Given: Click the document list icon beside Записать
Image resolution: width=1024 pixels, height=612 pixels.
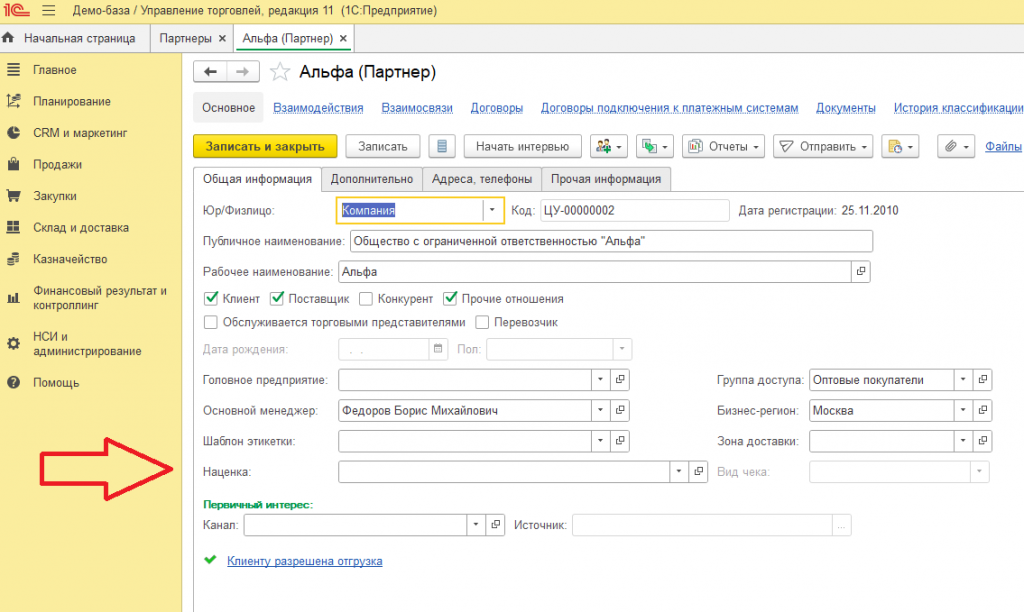Looking at the screenshot, I should click(442, 146).
